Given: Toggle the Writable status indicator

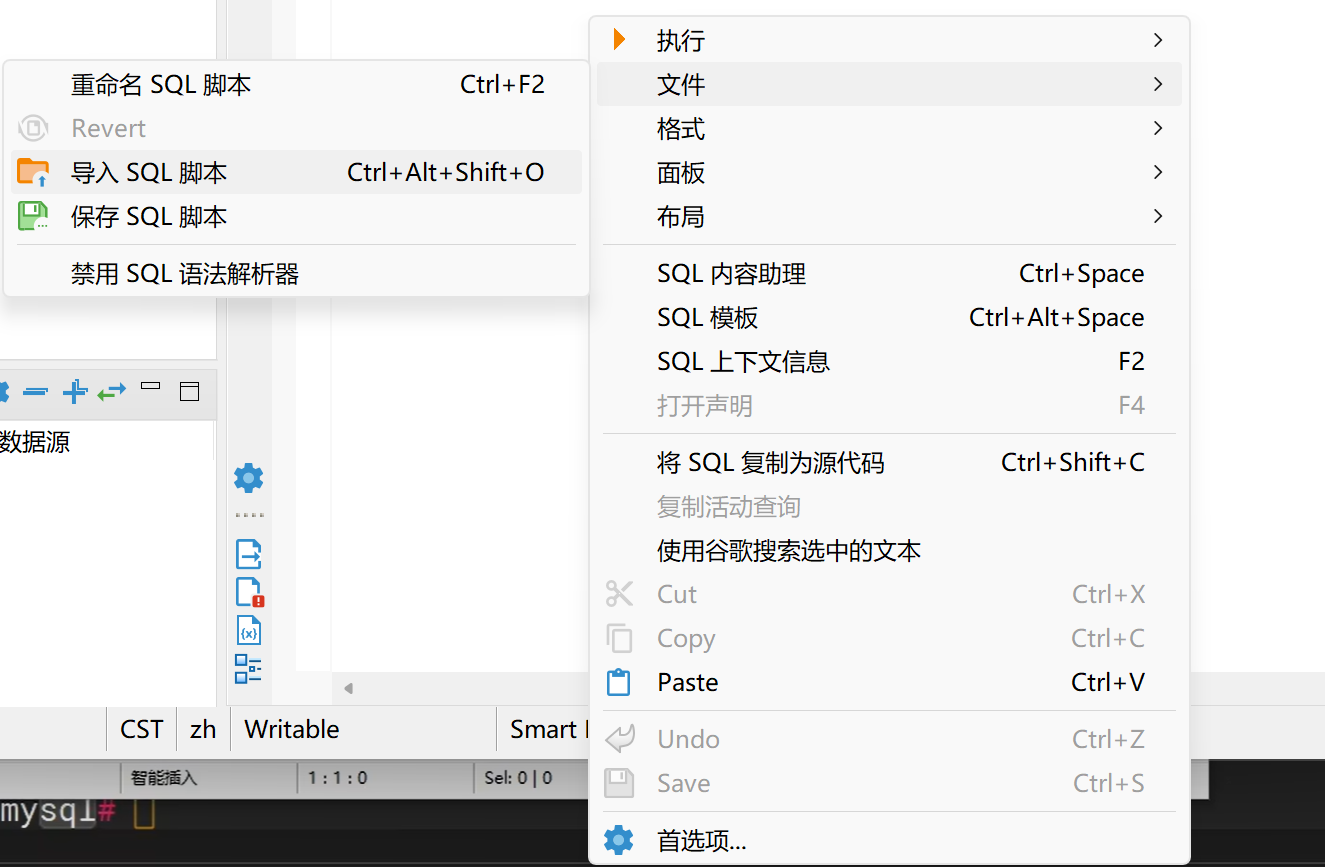Looking at the screenshot, I should (x=291, y=729).
